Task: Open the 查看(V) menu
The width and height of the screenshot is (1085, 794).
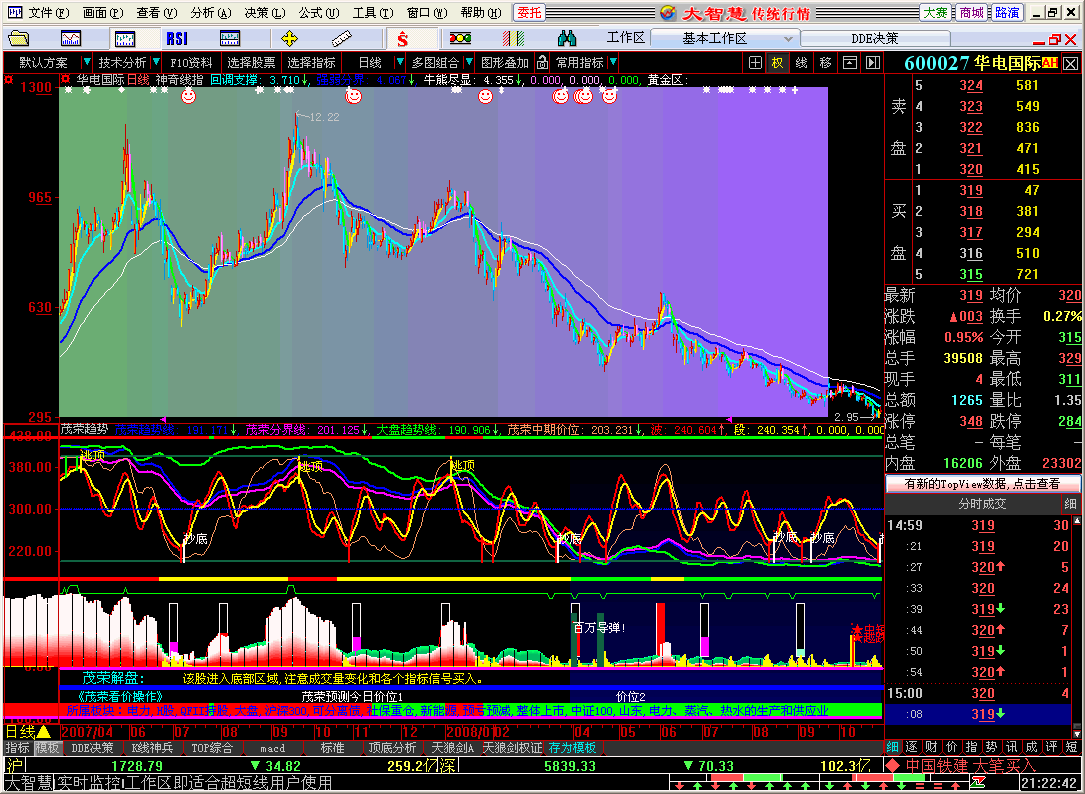Action: [x=156, y=13]
